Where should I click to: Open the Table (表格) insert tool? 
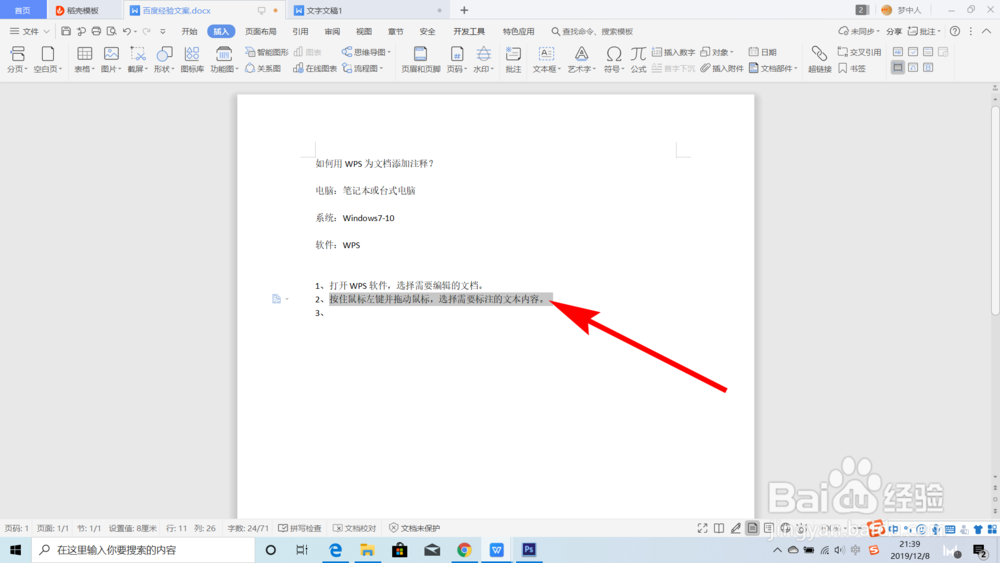(84, 59)
